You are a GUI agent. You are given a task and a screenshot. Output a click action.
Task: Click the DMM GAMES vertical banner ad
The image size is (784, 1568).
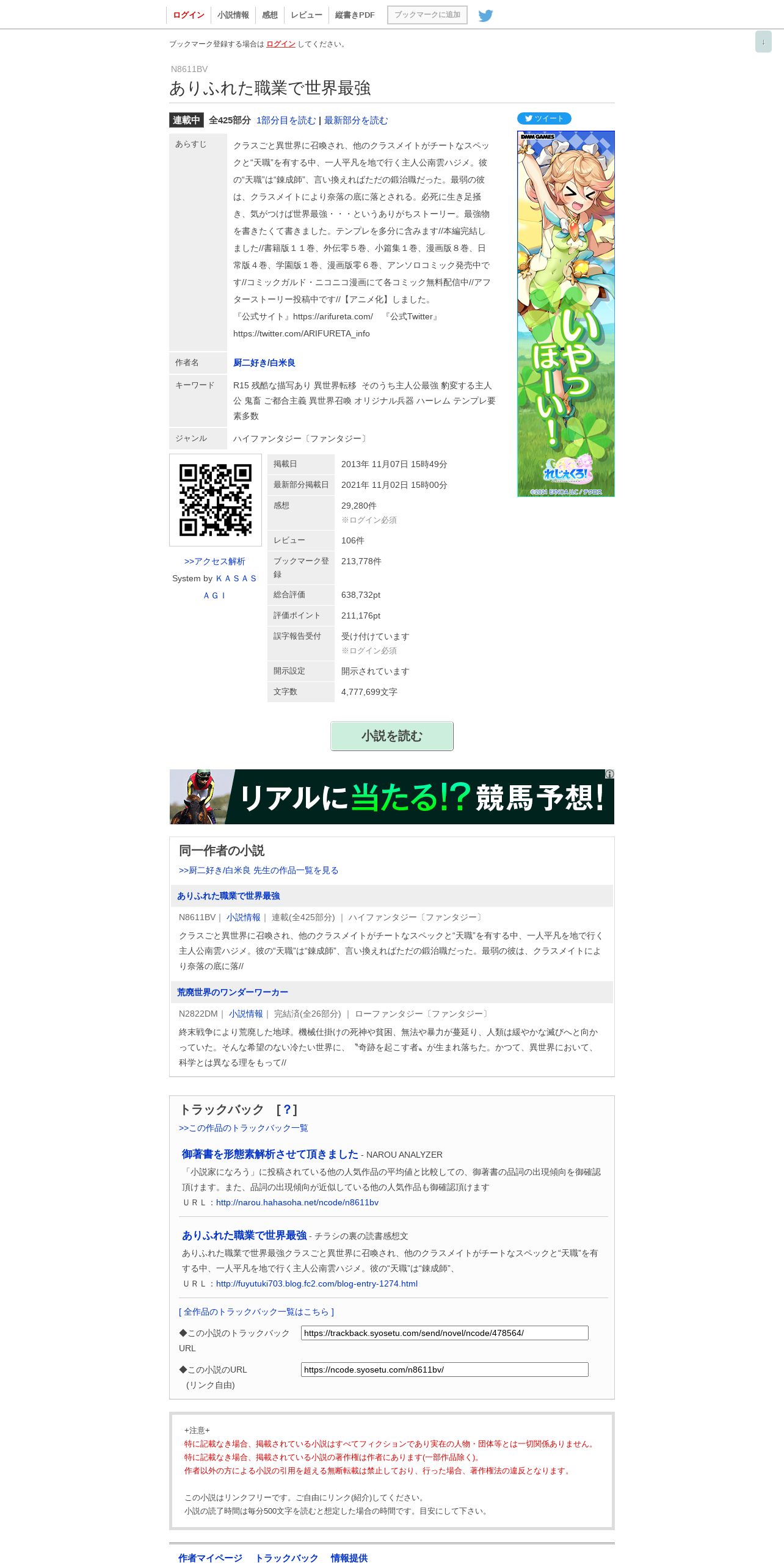[566, 314]
